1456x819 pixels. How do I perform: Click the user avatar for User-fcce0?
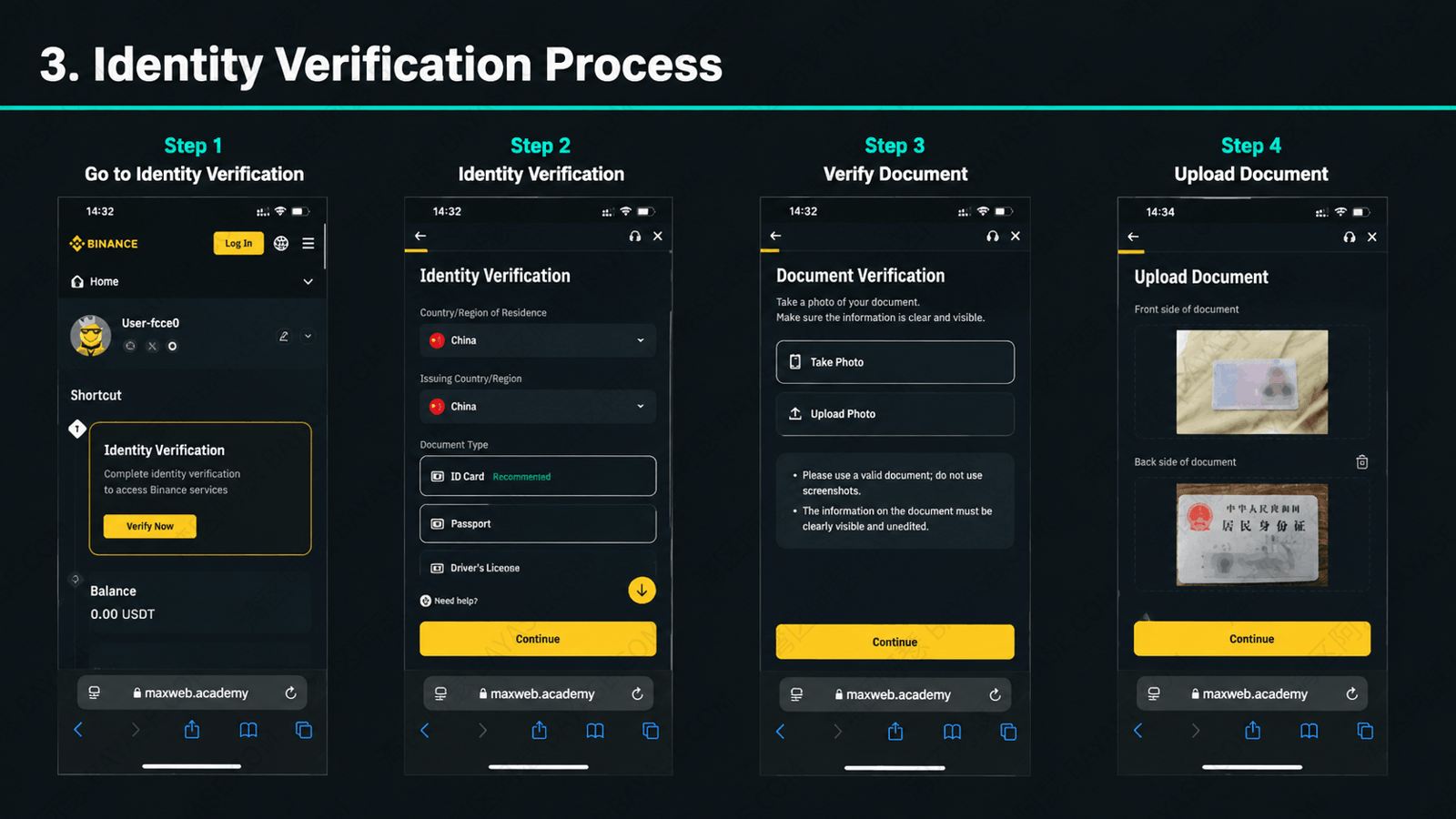coord(90,336)
